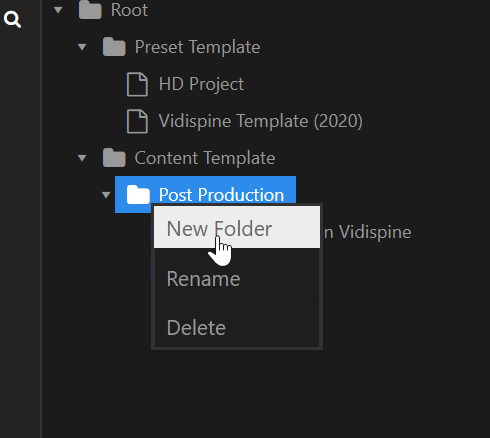
Task: Click the HD Project file icon
Action: pos(137,84)
